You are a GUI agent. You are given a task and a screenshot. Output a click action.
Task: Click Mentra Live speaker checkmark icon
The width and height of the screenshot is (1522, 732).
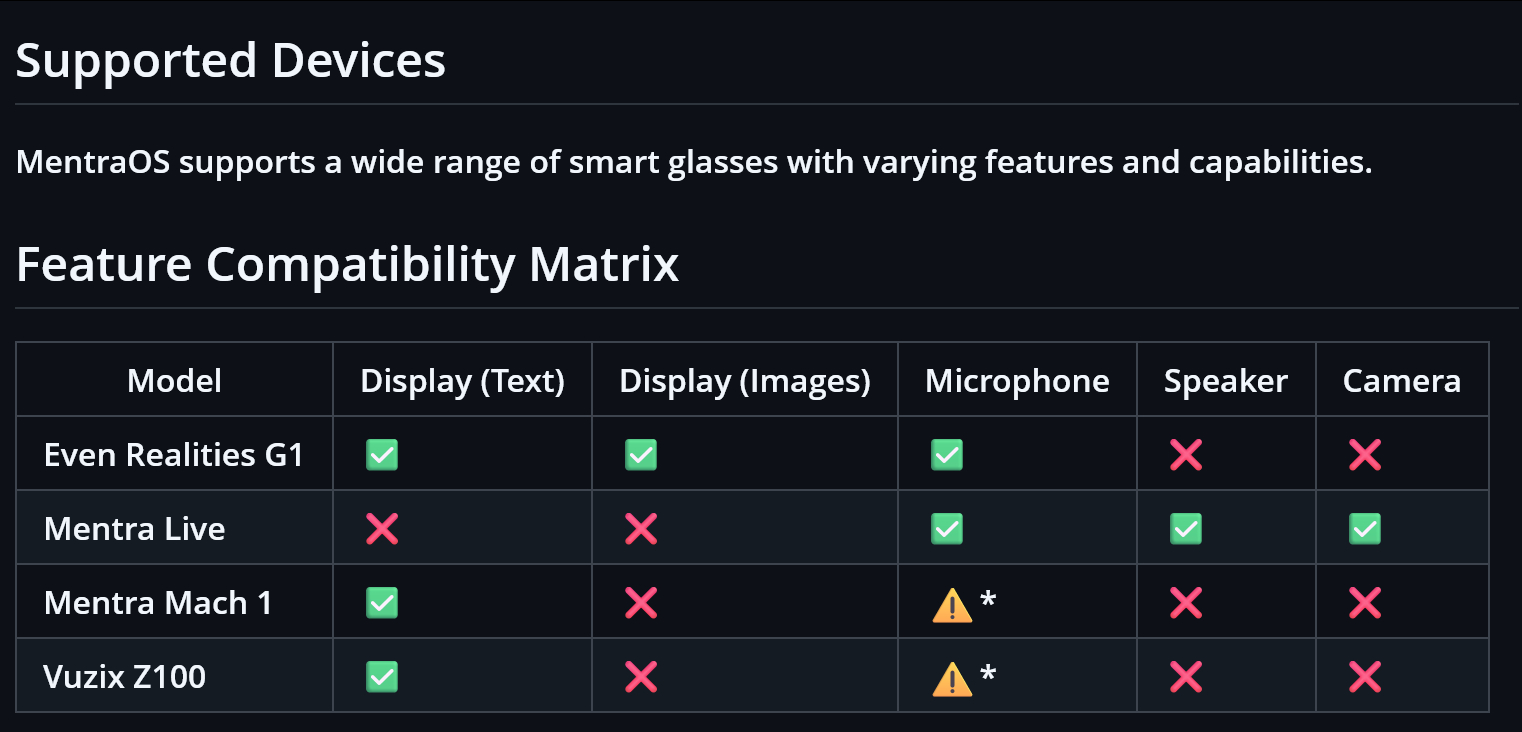[1186, 529]
